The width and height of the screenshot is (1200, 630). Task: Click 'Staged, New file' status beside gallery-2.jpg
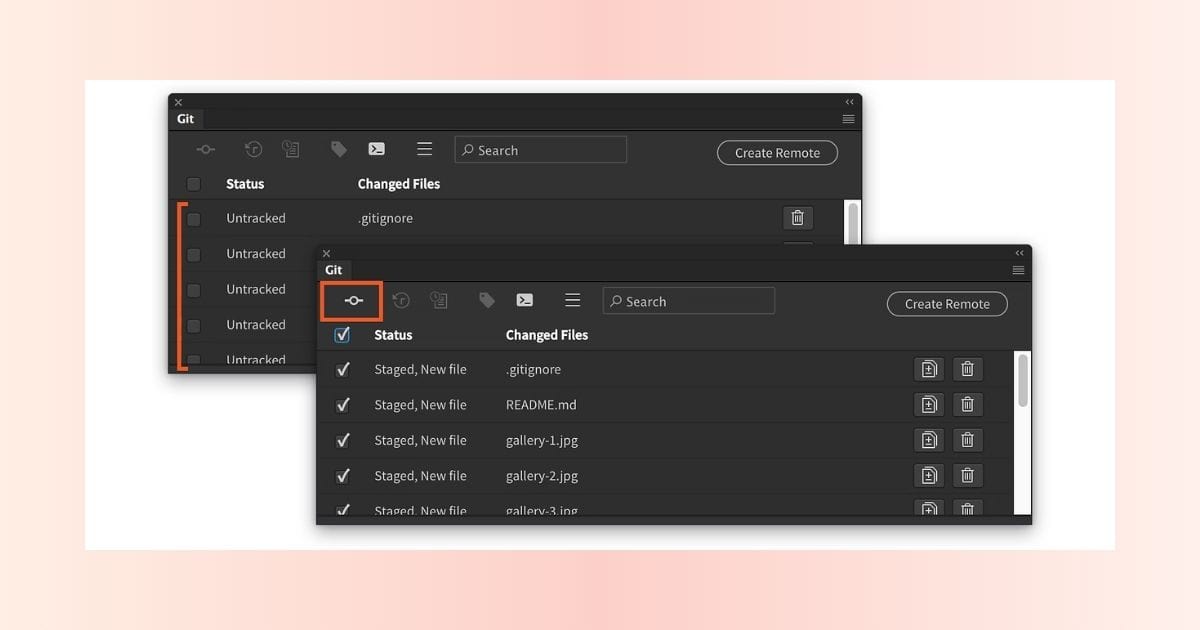(420, 476)
